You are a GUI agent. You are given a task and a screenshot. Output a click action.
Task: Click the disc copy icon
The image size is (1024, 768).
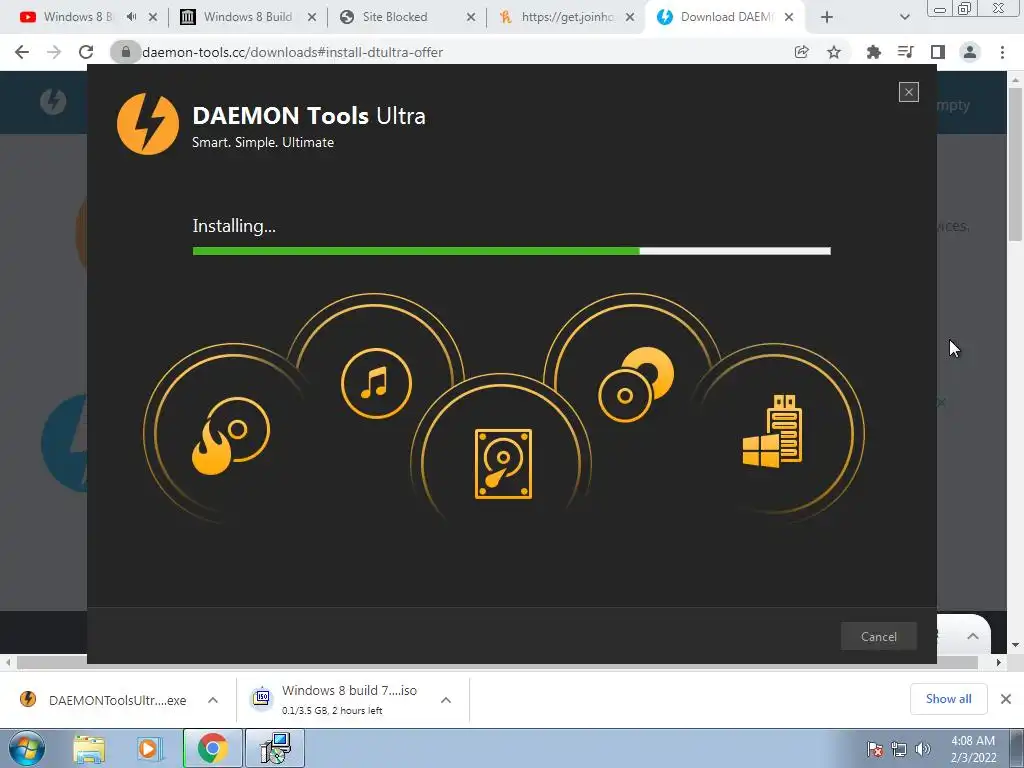(x=636, y=384)
